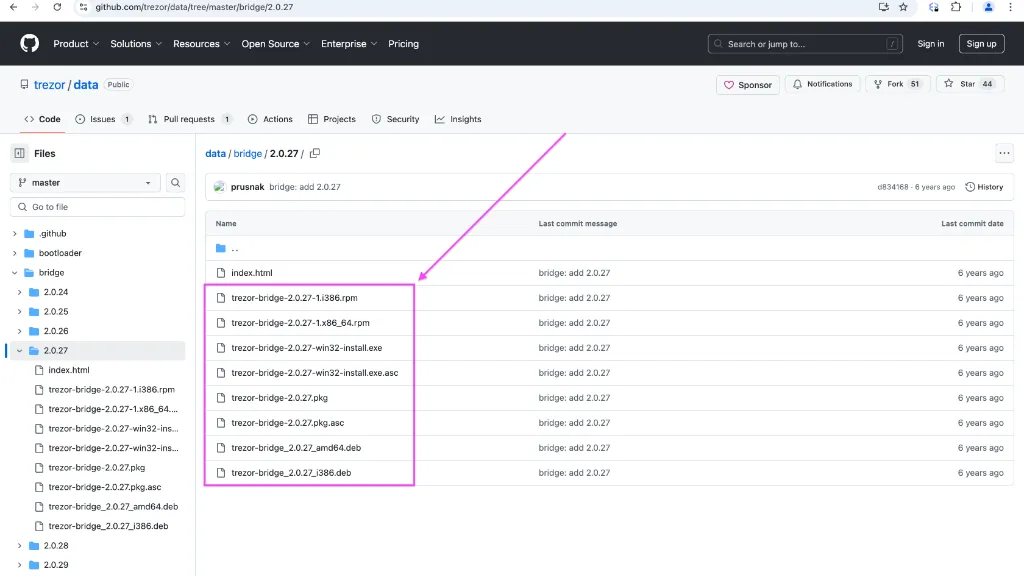The width and height of the screenshot is (1024, 576).
Task: View commit History
Action: pos(984,187)
